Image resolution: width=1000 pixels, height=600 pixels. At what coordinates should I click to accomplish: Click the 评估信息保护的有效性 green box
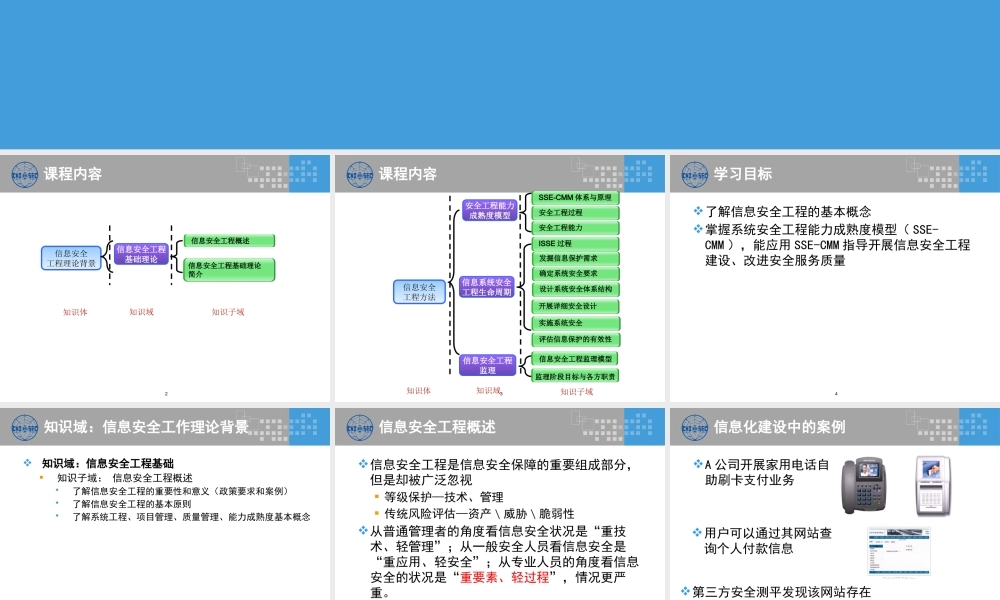573,338
